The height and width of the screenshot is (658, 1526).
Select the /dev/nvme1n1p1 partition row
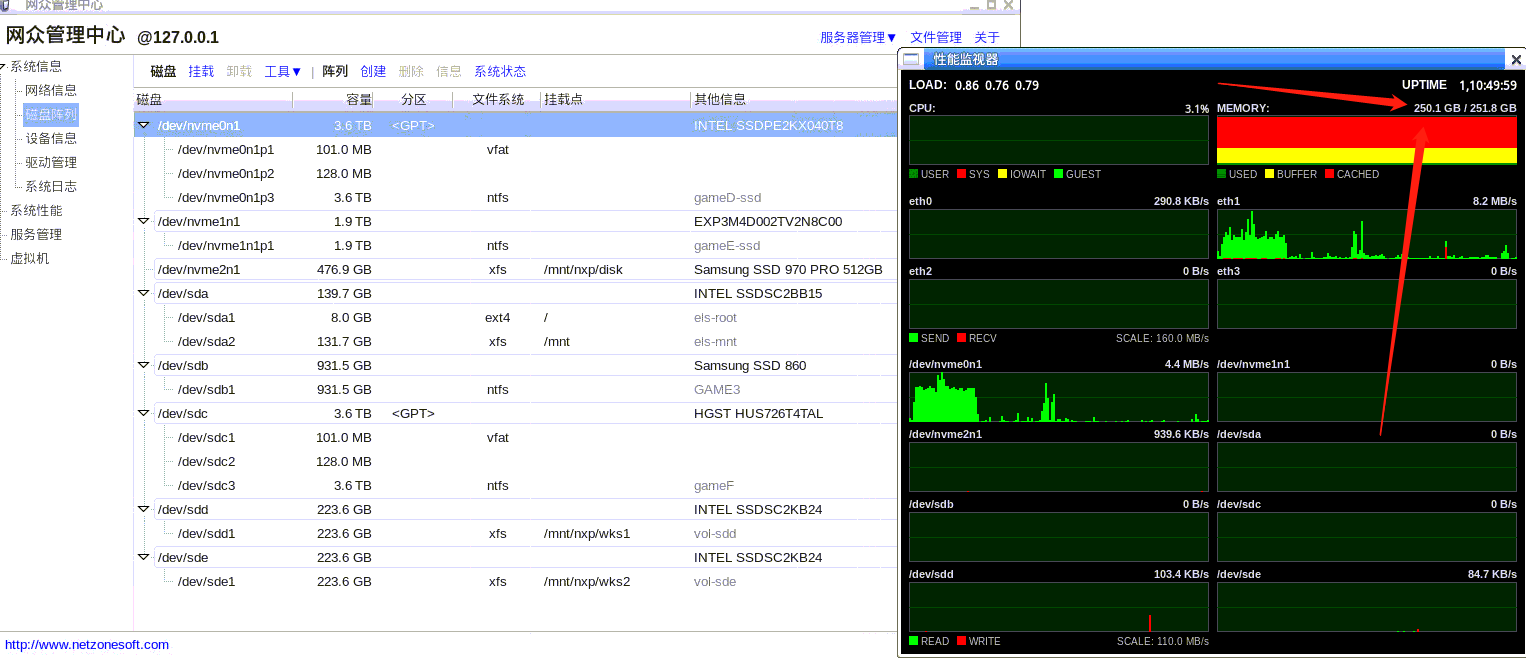[516, 246]
